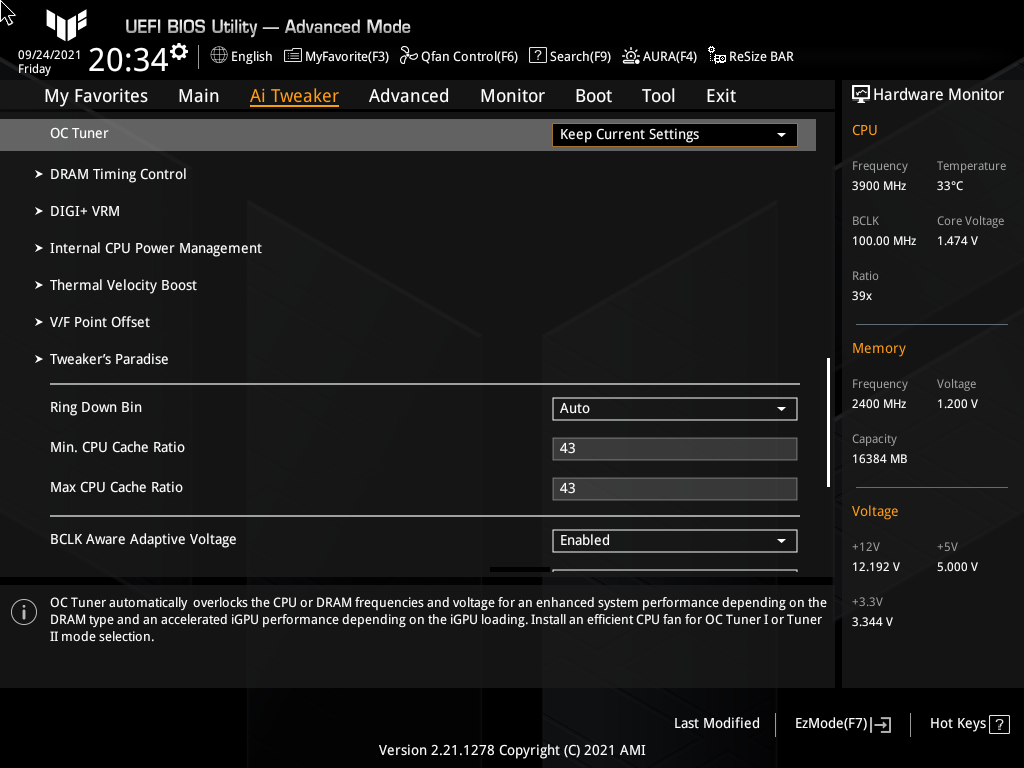
Task: Click the Memory frequency 2400 MHz value
Action: click(x=878, y=404)
